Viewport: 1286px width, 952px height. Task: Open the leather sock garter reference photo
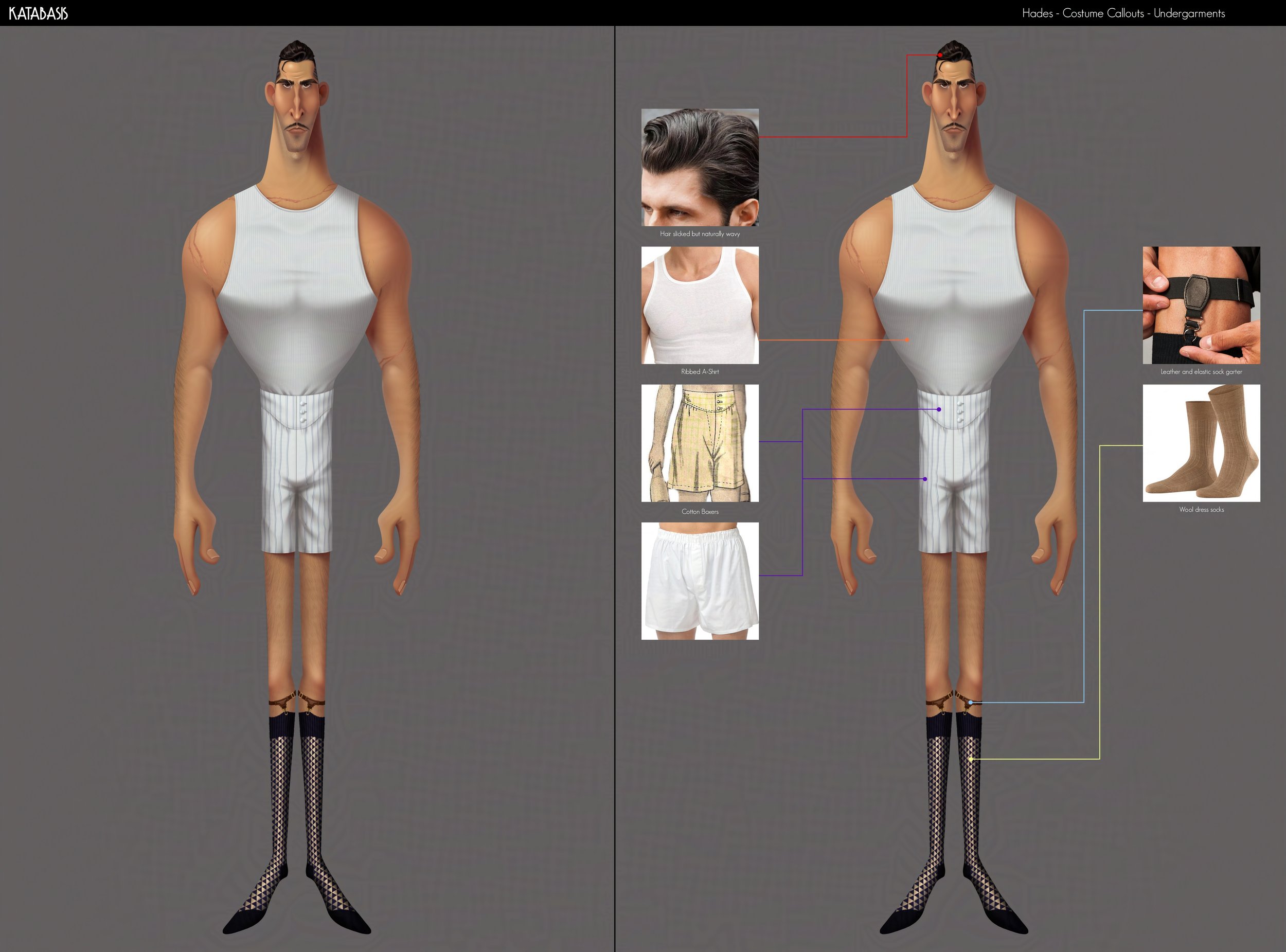pyautogui.click(x=1201, y=306)
